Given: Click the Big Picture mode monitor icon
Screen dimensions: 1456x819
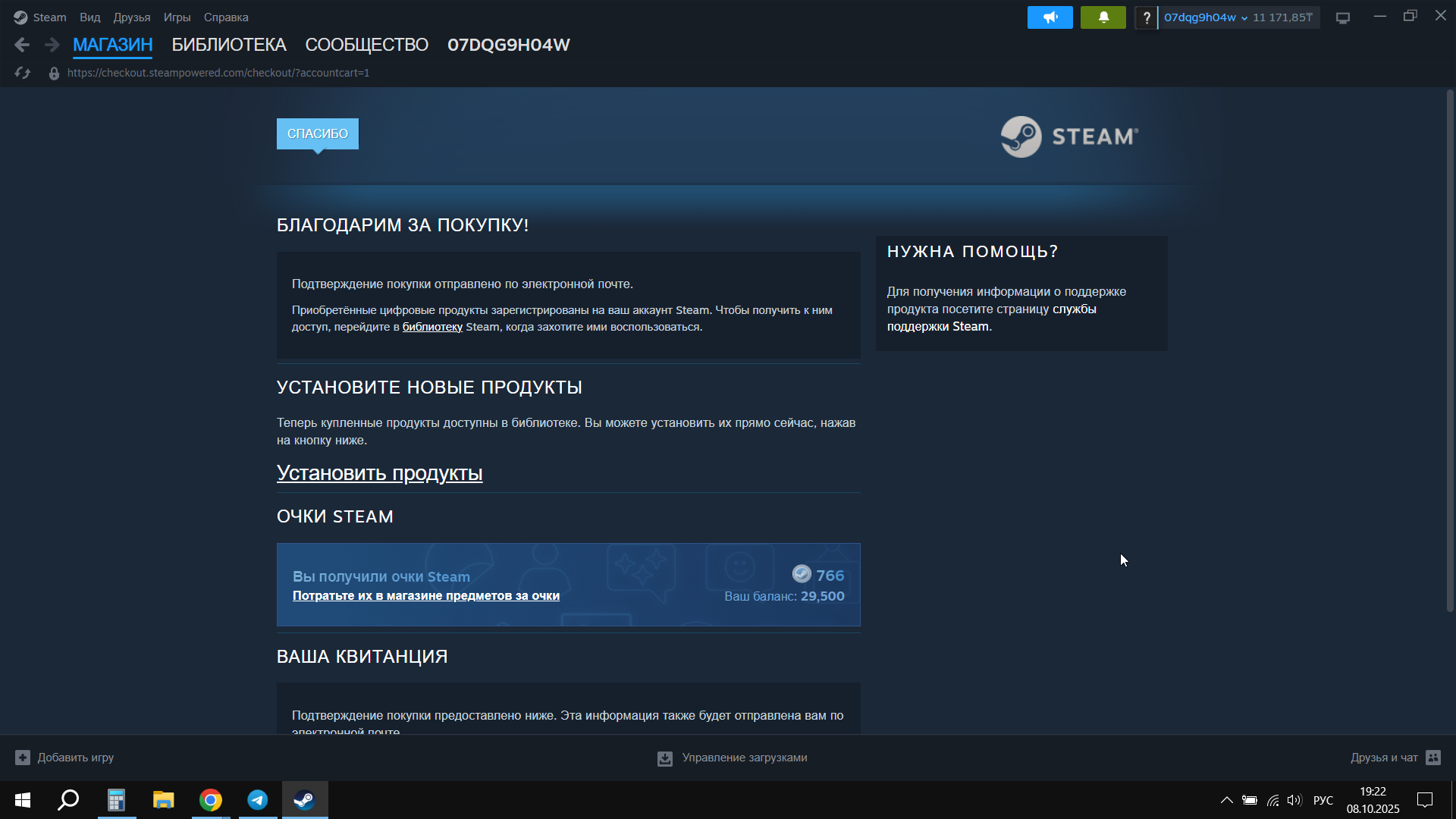Looking at the screenshot, I should pos(1342,17).
